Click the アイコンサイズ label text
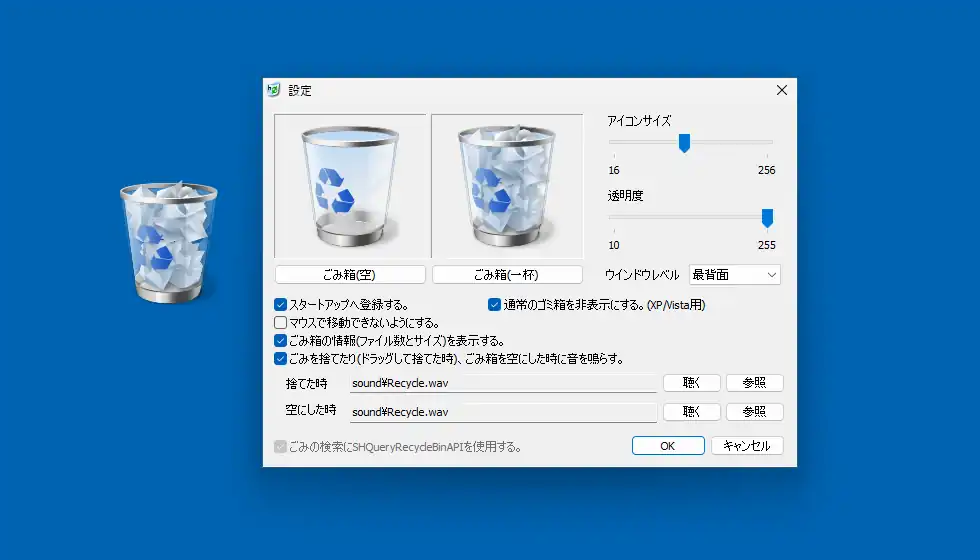 point(639,121)
